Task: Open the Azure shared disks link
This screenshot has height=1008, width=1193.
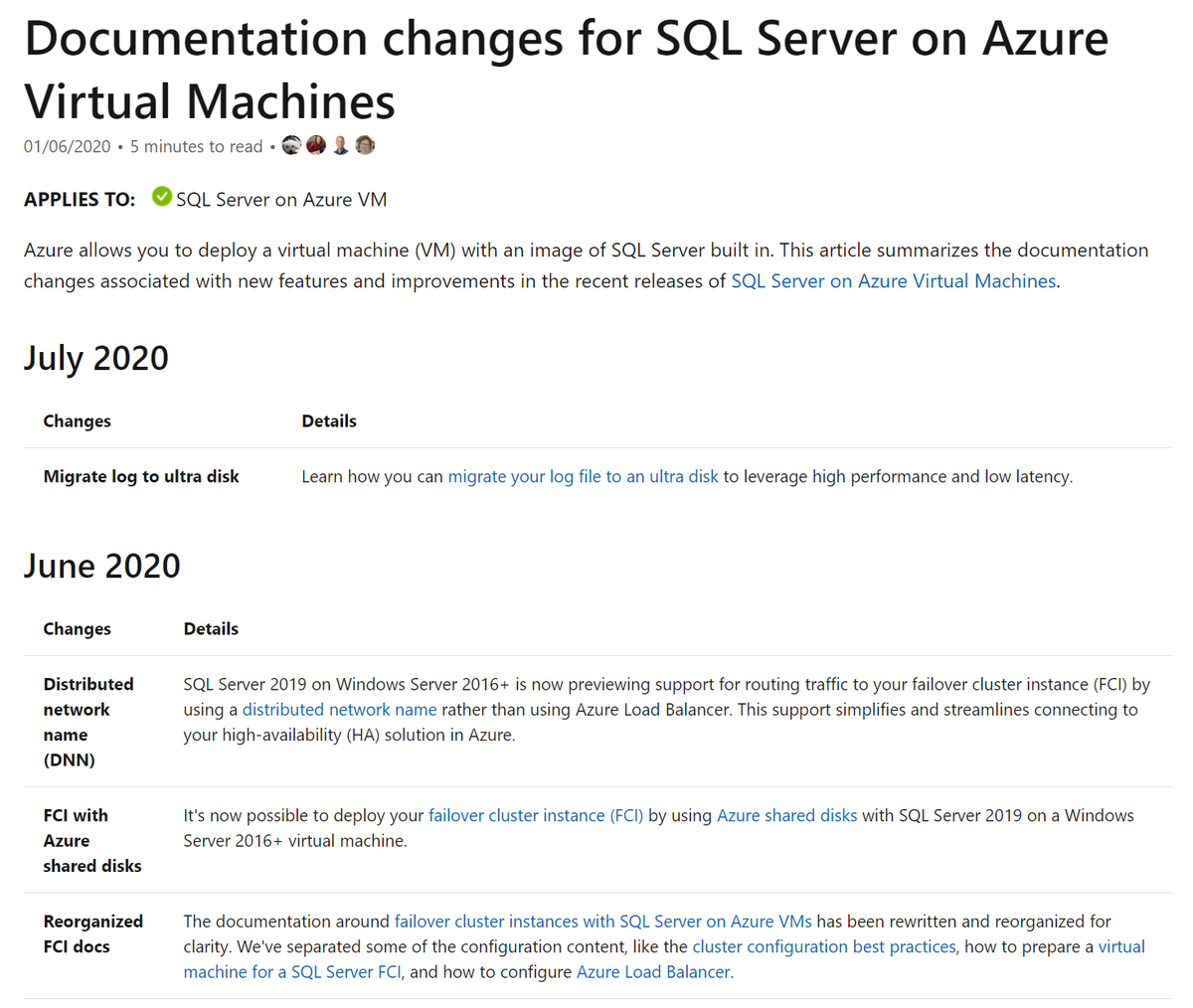Action: click(x=786, y=815)
